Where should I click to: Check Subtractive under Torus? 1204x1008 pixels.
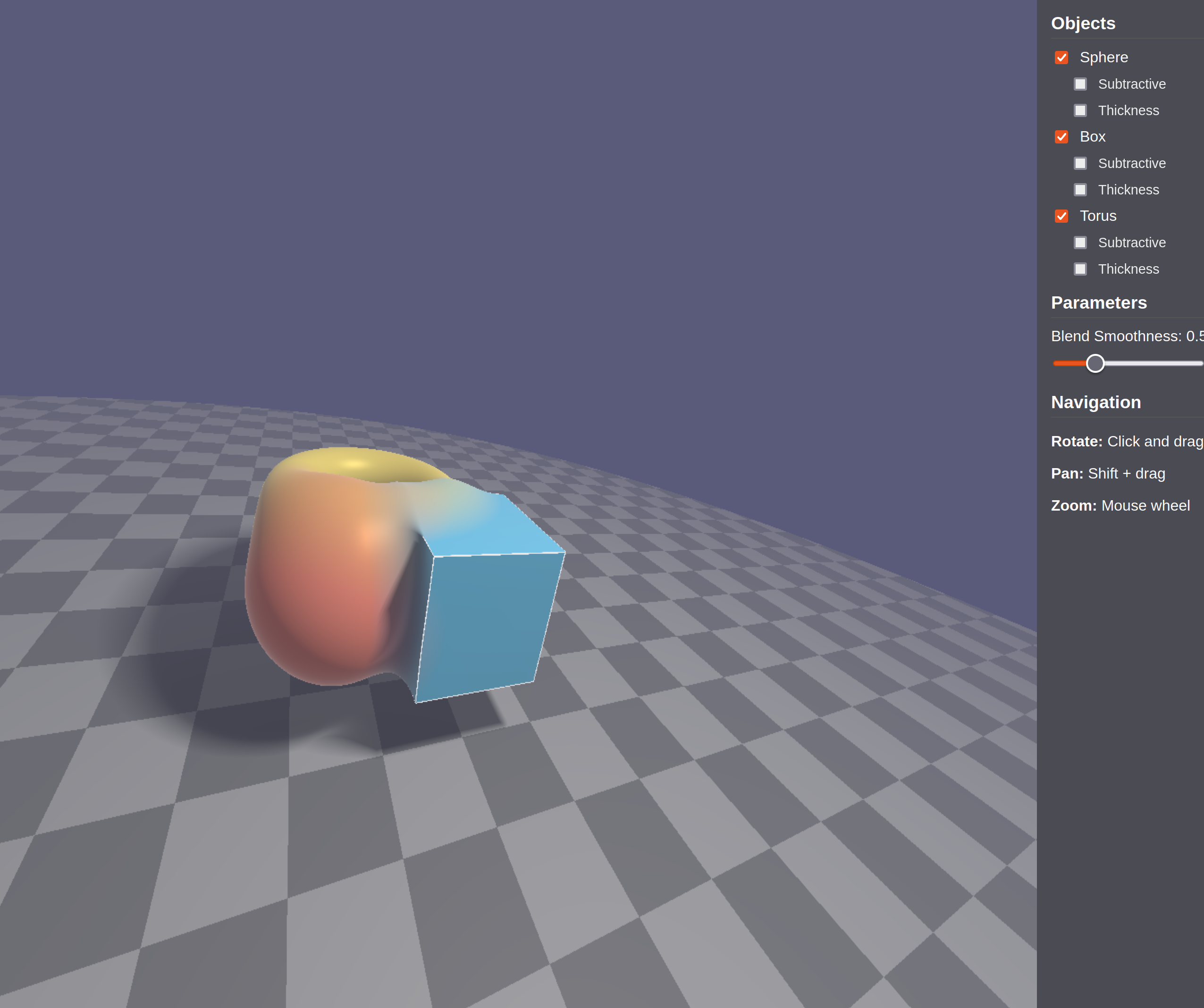tap(1080, 243)
